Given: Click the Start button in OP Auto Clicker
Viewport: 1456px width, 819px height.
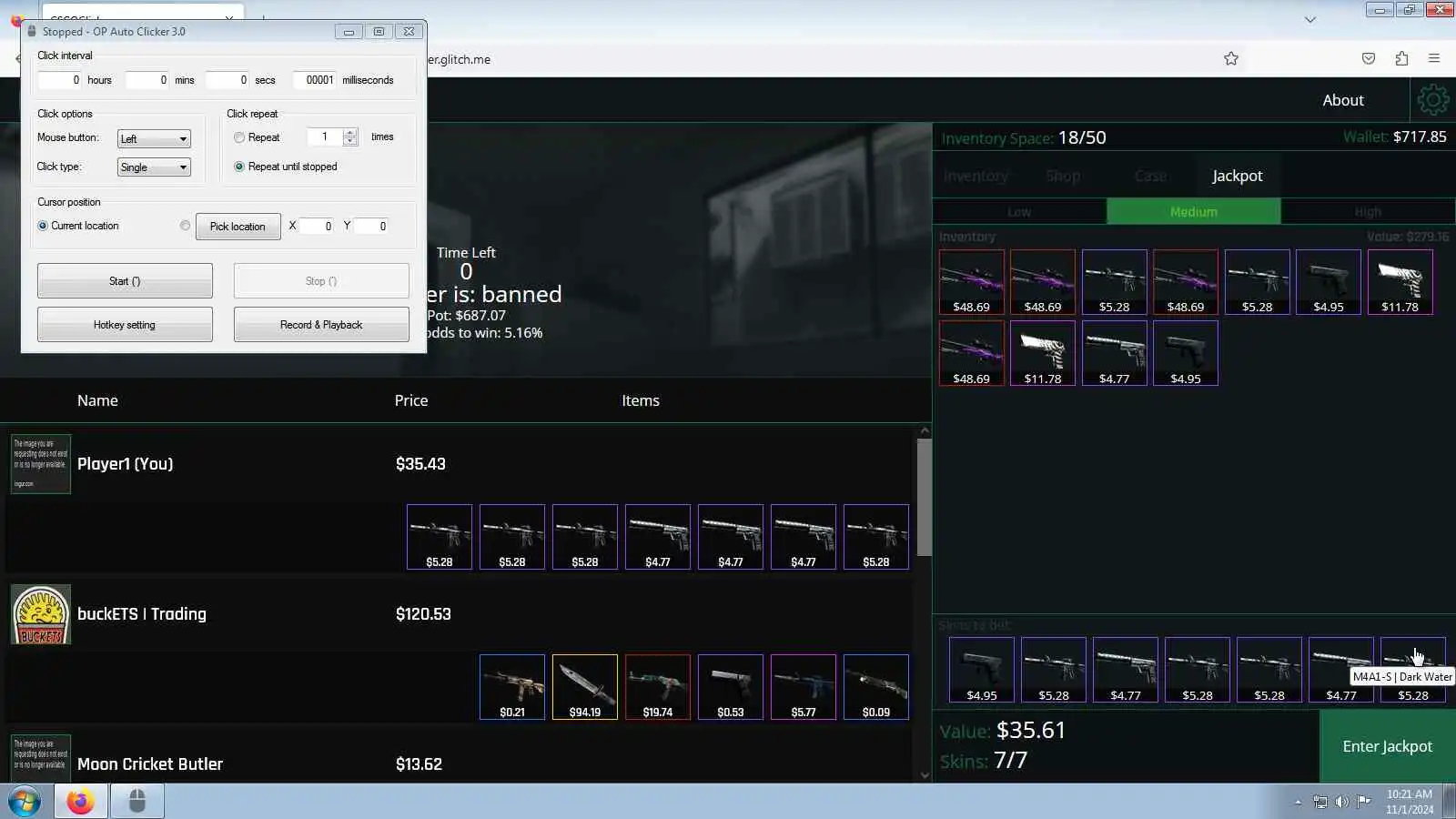Looking at the screenshot, I should 125,281.
